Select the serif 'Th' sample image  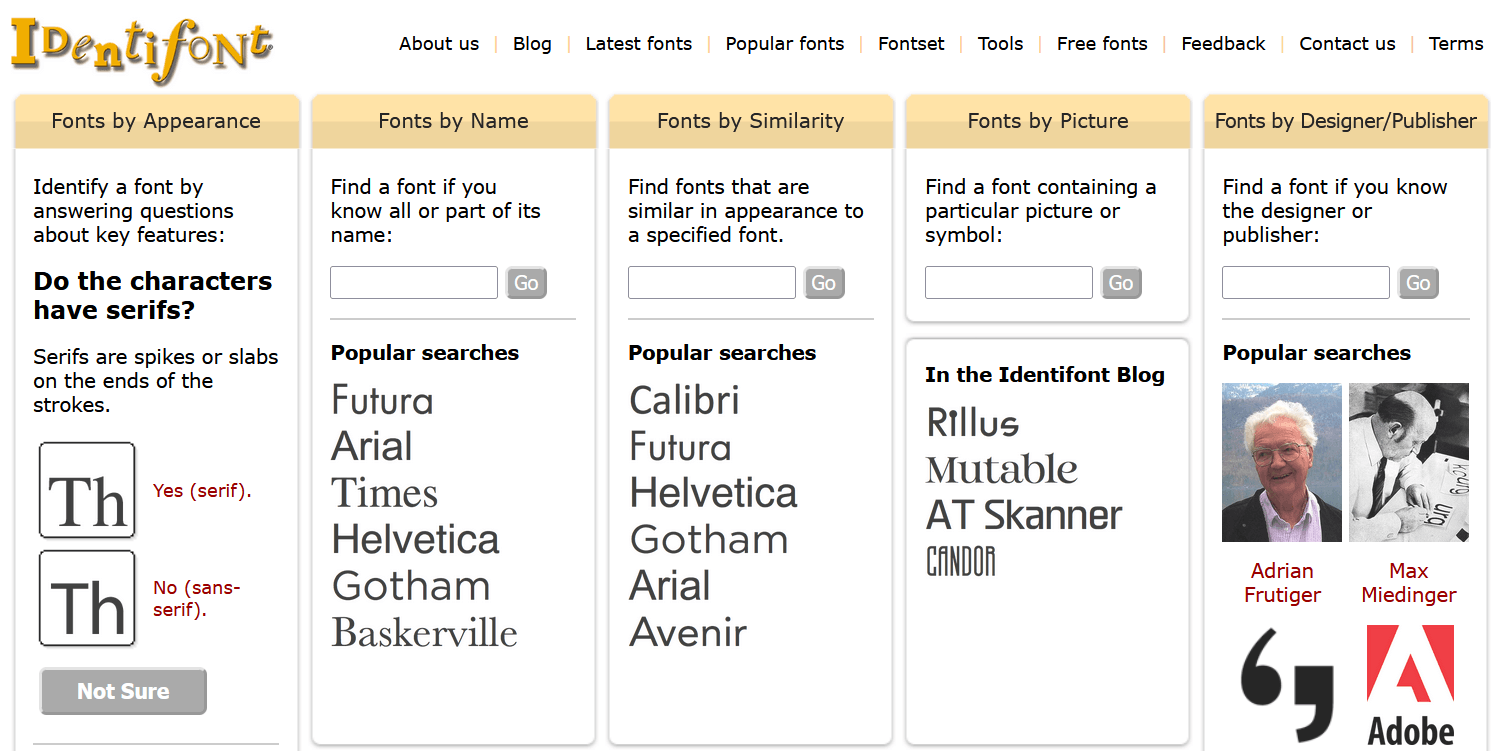click(x=87, y=490)
